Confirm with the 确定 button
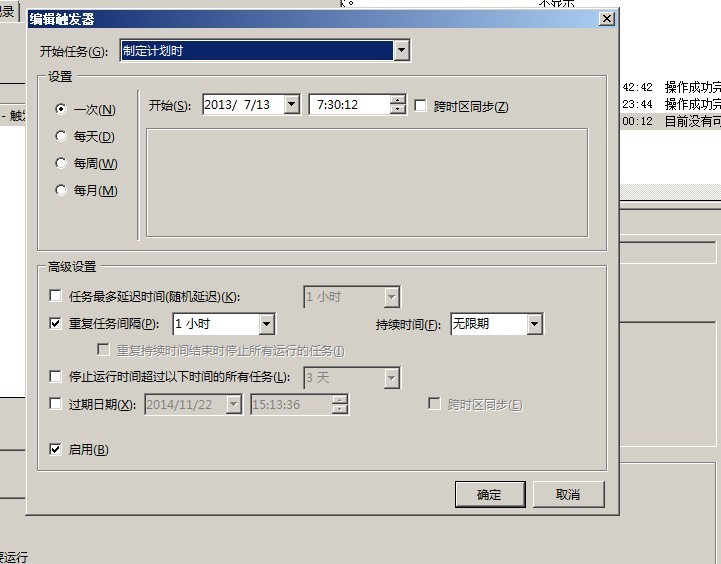The height and width of the screenshot is (564, 721). [x=490, y=495]
